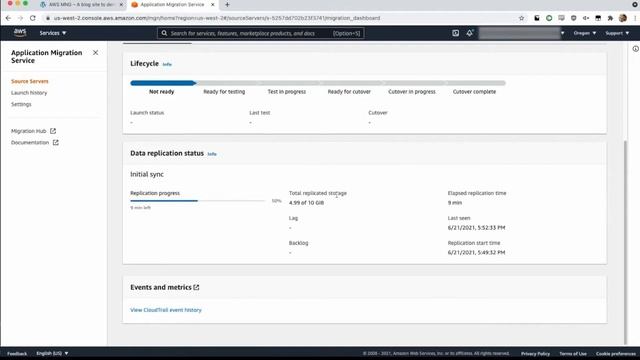This screenshot has width=640, height=360.
Task: Click the 'Initial sync' heading
Action: pyautogui.click(x=147, y=174)
